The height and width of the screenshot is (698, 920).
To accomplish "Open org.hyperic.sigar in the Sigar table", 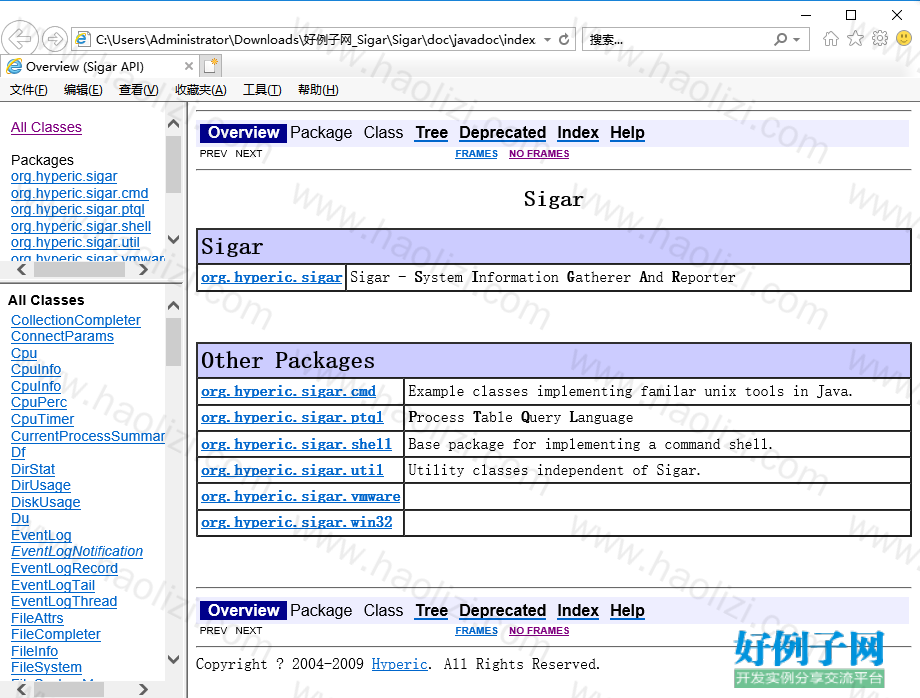I will [272, 277].
